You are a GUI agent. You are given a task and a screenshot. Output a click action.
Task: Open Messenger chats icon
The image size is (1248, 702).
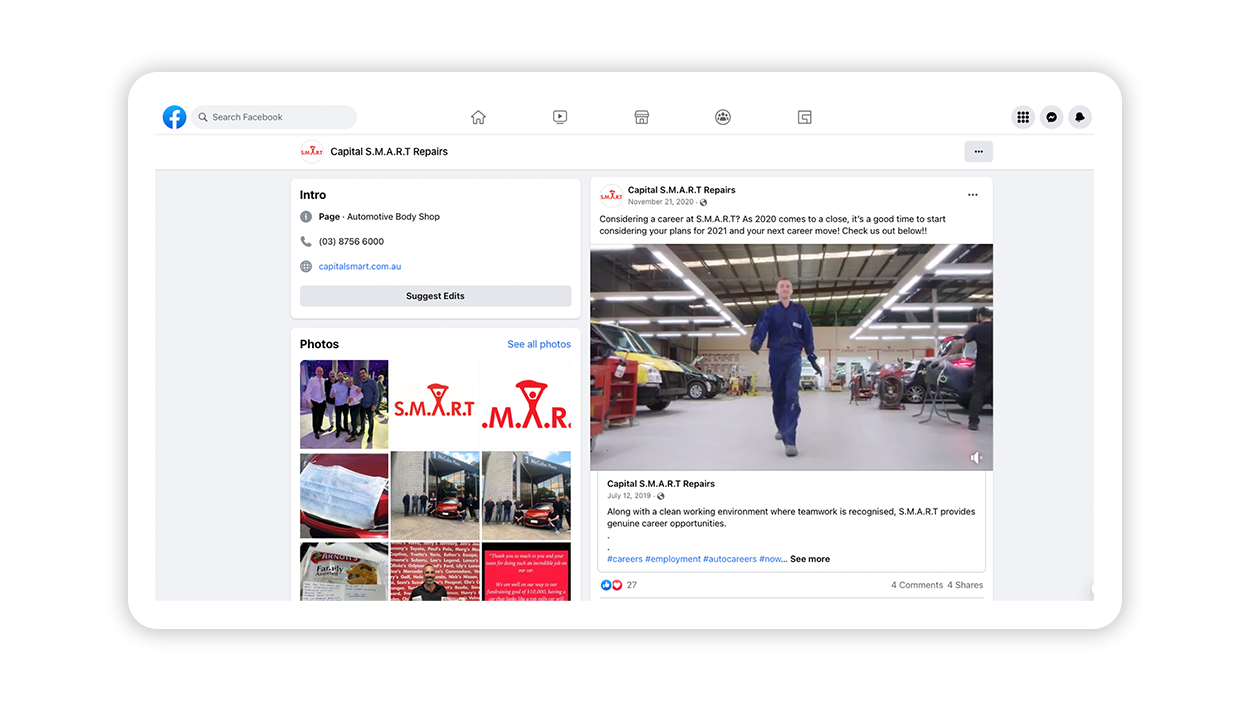pyautogui.click(x=1052, y=117)
